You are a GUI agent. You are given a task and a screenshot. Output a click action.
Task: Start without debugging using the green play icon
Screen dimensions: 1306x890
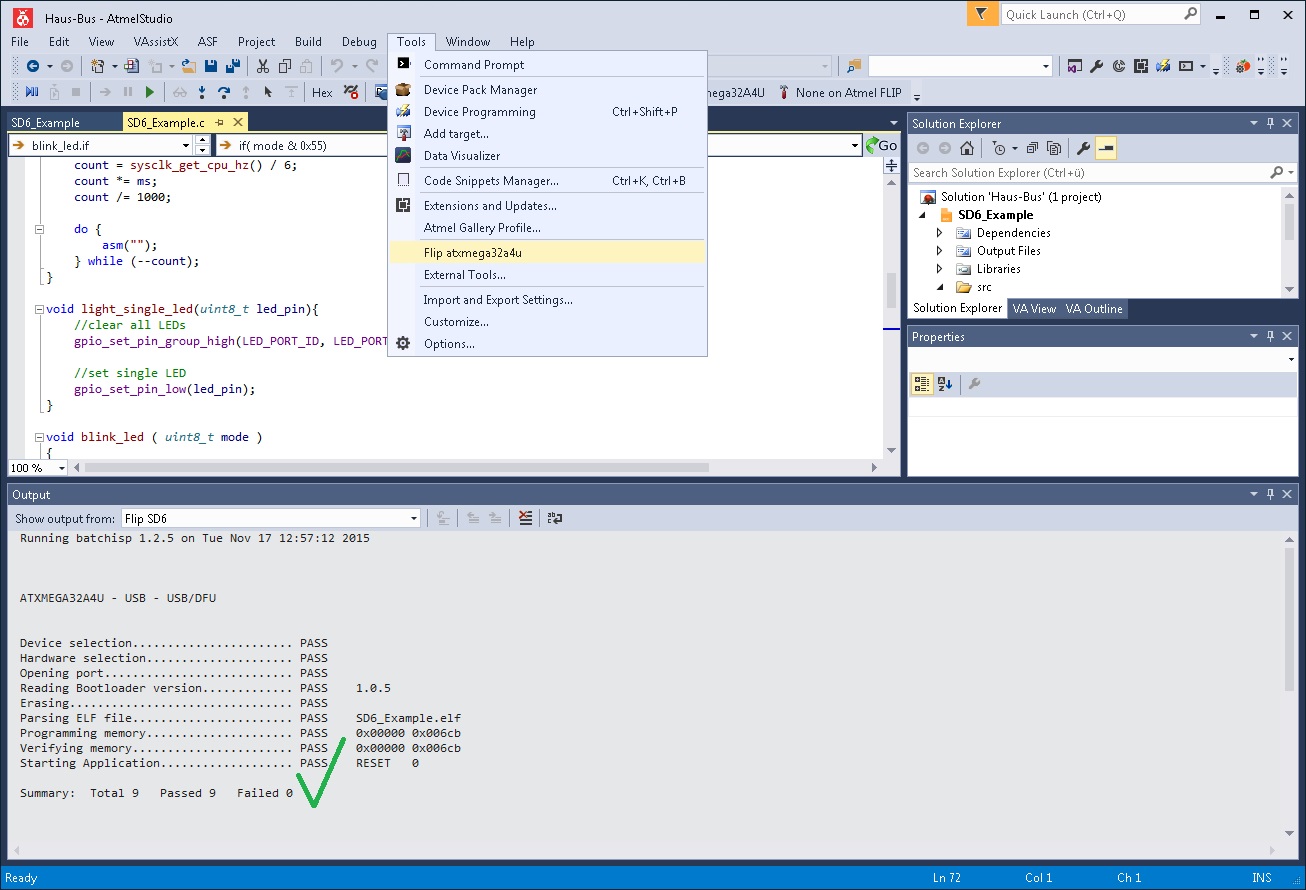pyautogui.click(x=150, y=92)
